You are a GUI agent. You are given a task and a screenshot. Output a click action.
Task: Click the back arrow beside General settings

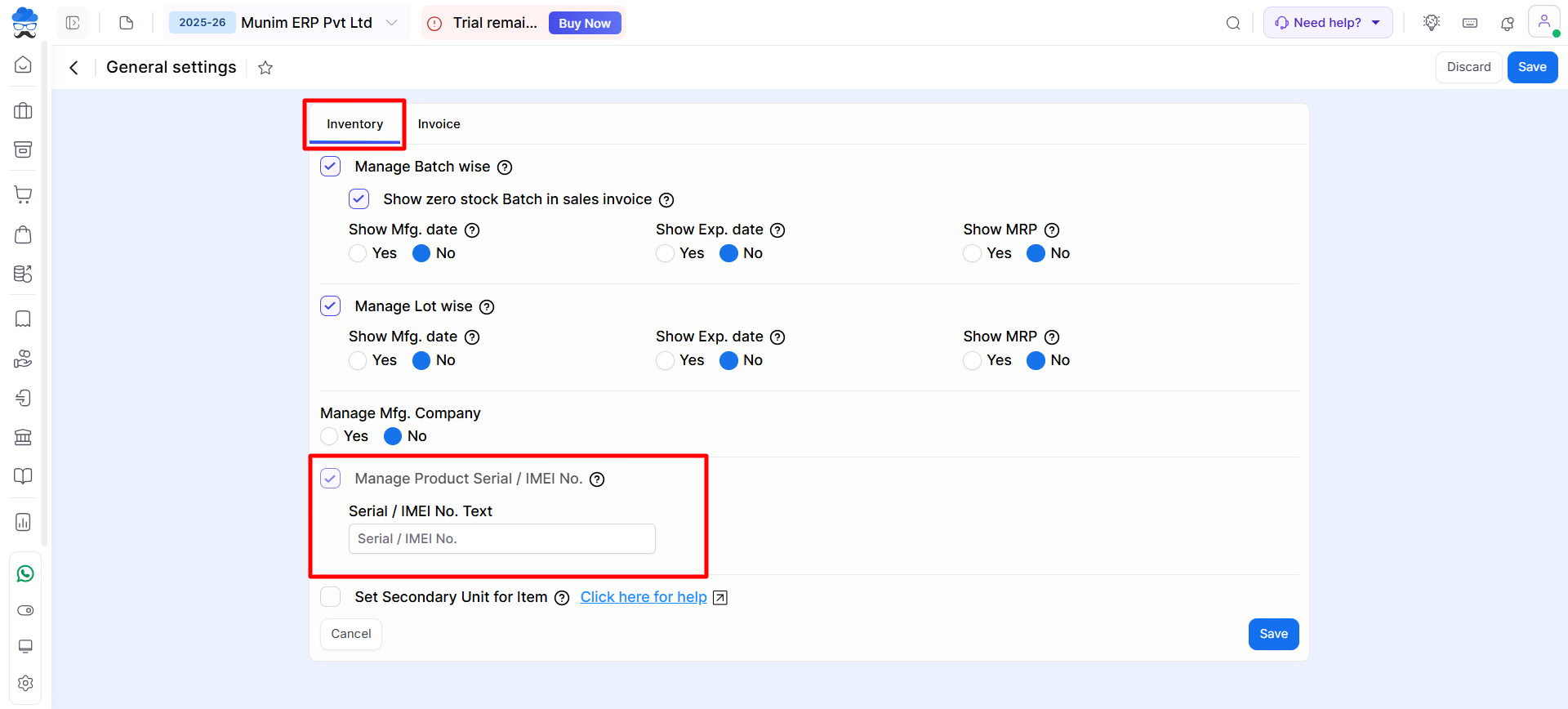tap(74, 68)
